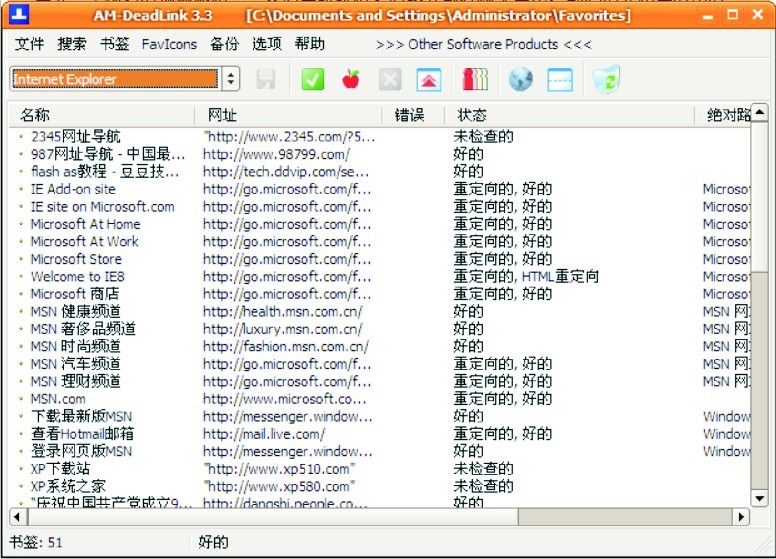Click the http://mail.live.com/ URL cell

point(264,434)
